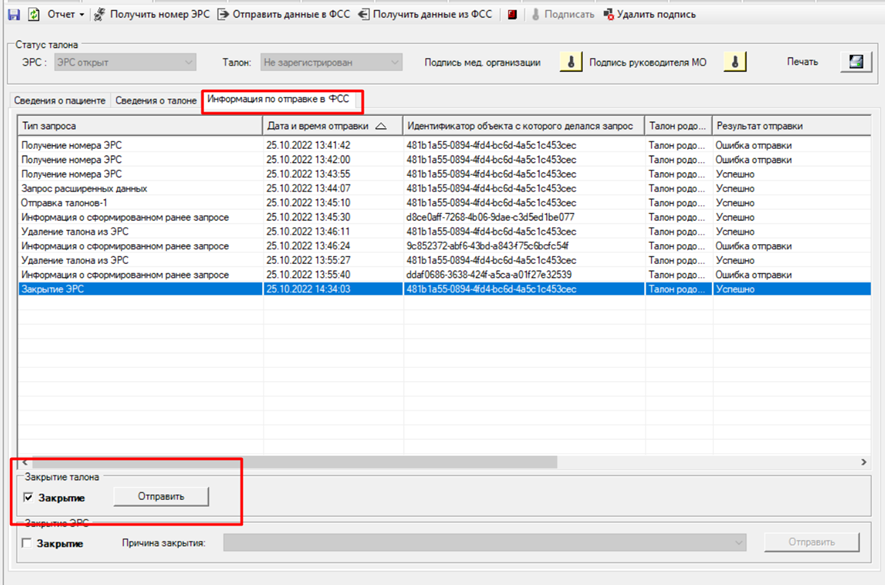This screenshot has width=885, height=585.
Task: Expand the ЭРС status combo box
Action: [125, 63]
